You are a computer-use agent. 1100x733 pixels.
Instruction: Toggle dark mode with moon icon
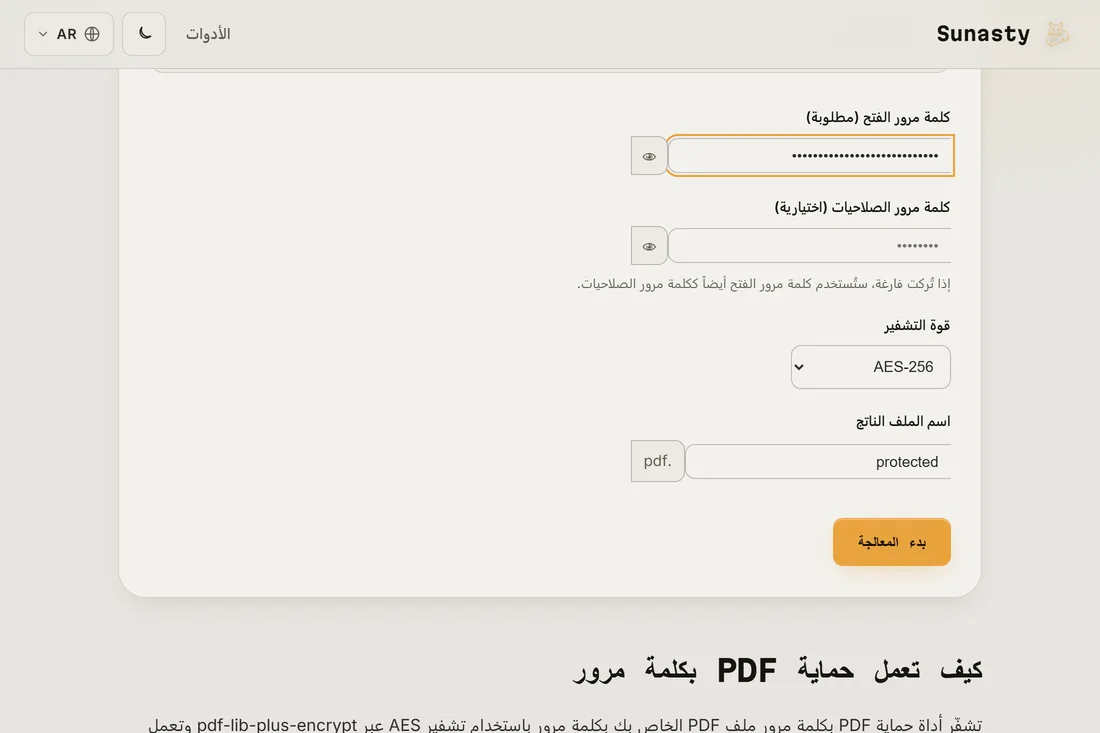(x=144, y=34)
